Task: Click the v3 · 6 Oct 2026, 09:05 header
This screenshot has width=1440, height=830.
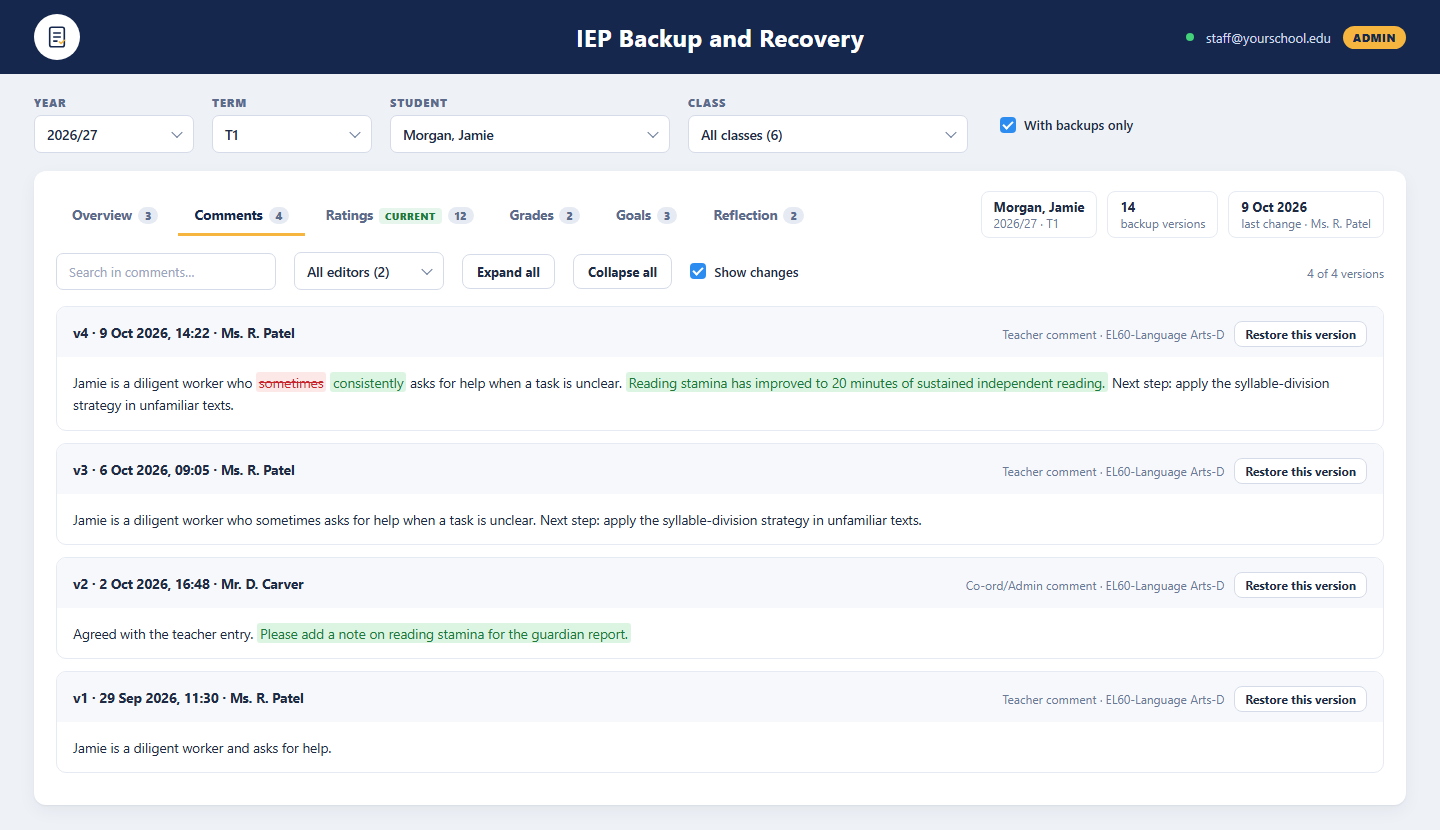Action: pyautogui.click(x=184, y=470)
